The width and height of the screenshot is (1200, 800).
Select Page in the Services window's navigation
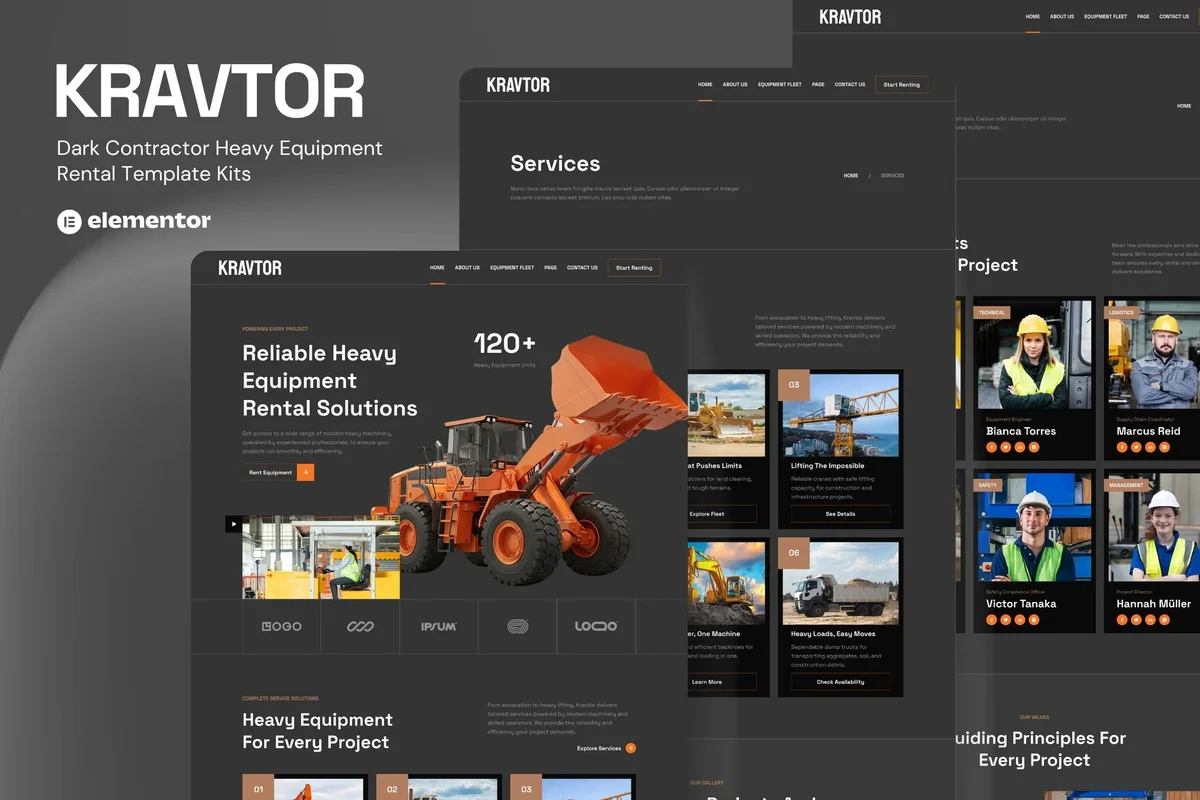[x=818, y=85]
